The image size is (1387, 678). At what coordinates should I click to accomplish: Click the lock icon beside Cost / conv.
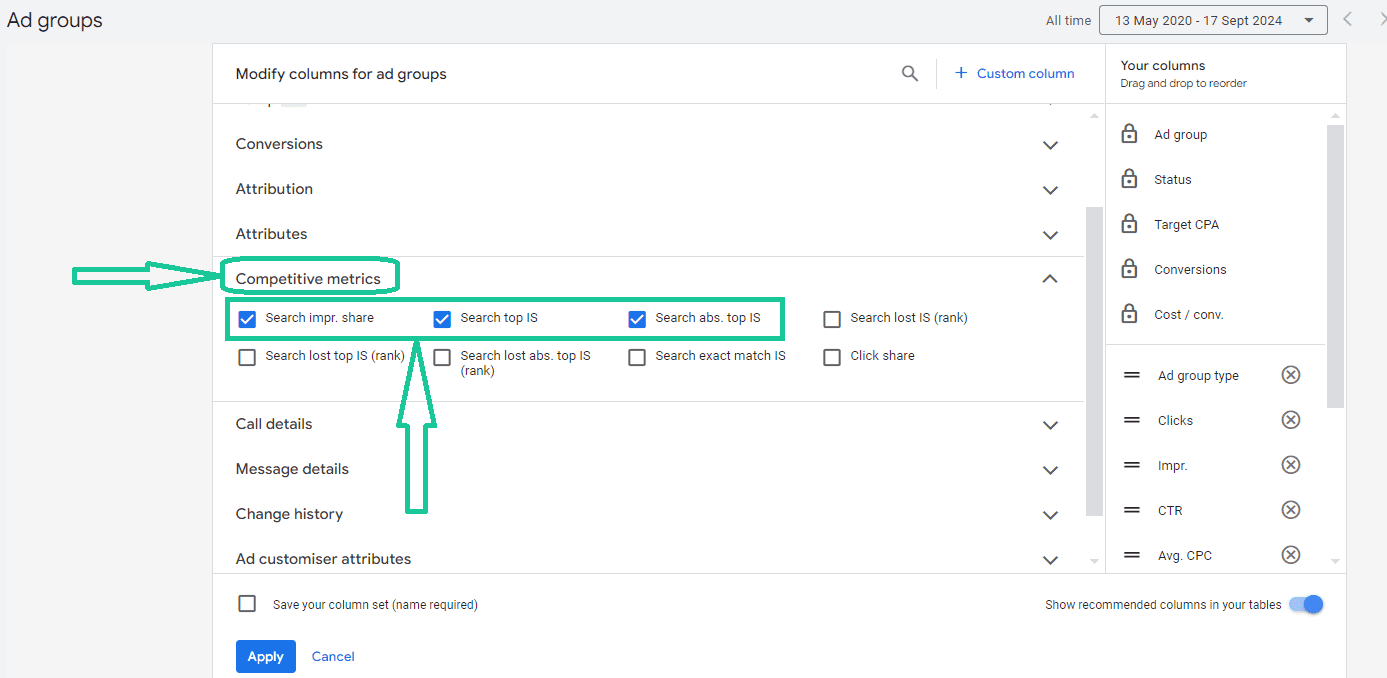1129,314
